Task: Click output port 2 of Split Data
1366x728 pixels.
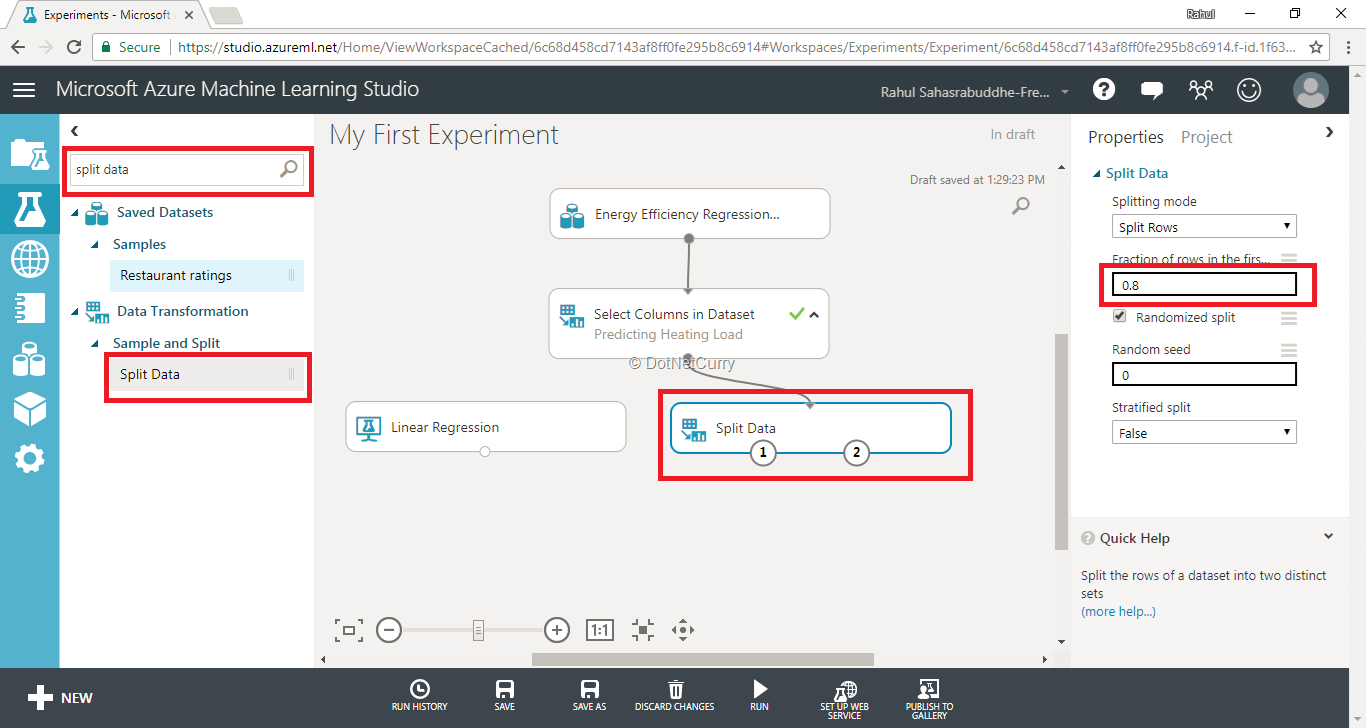Action: [856, 453]
